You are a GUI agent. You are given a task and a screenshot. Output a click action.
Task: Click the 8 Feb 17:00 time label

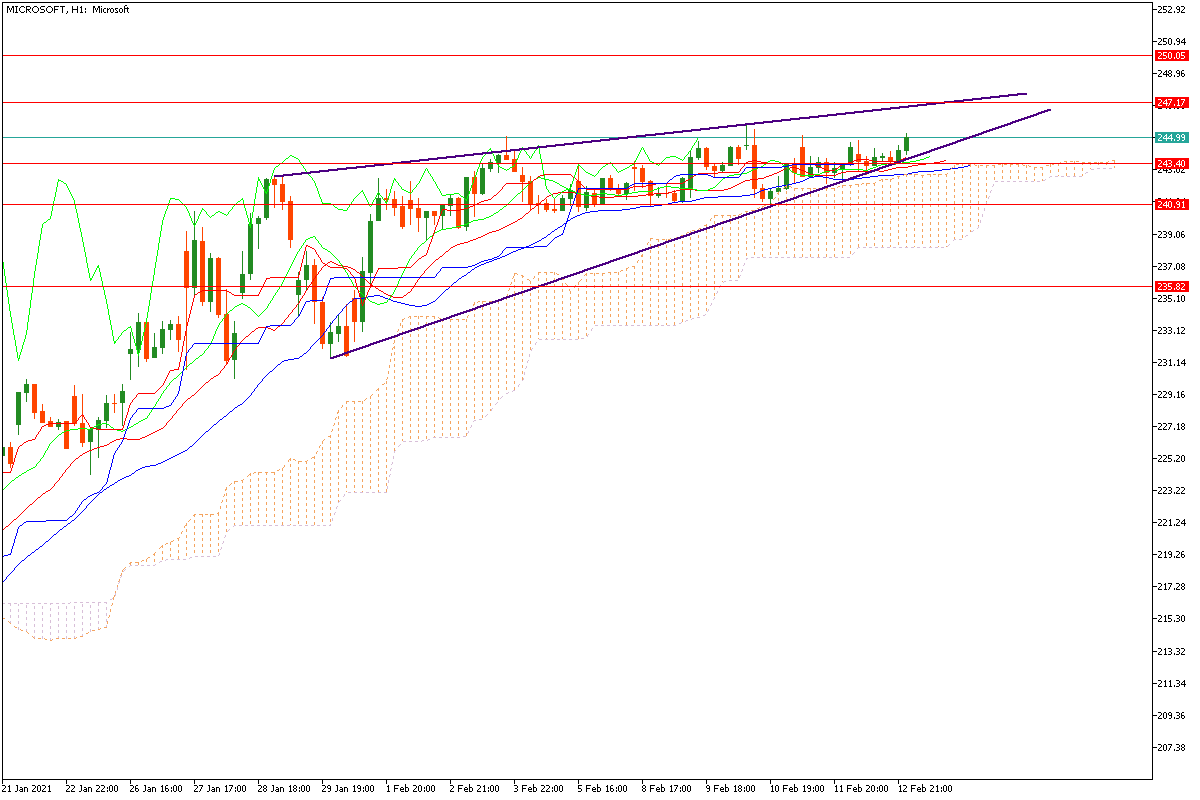click(668, 788)
